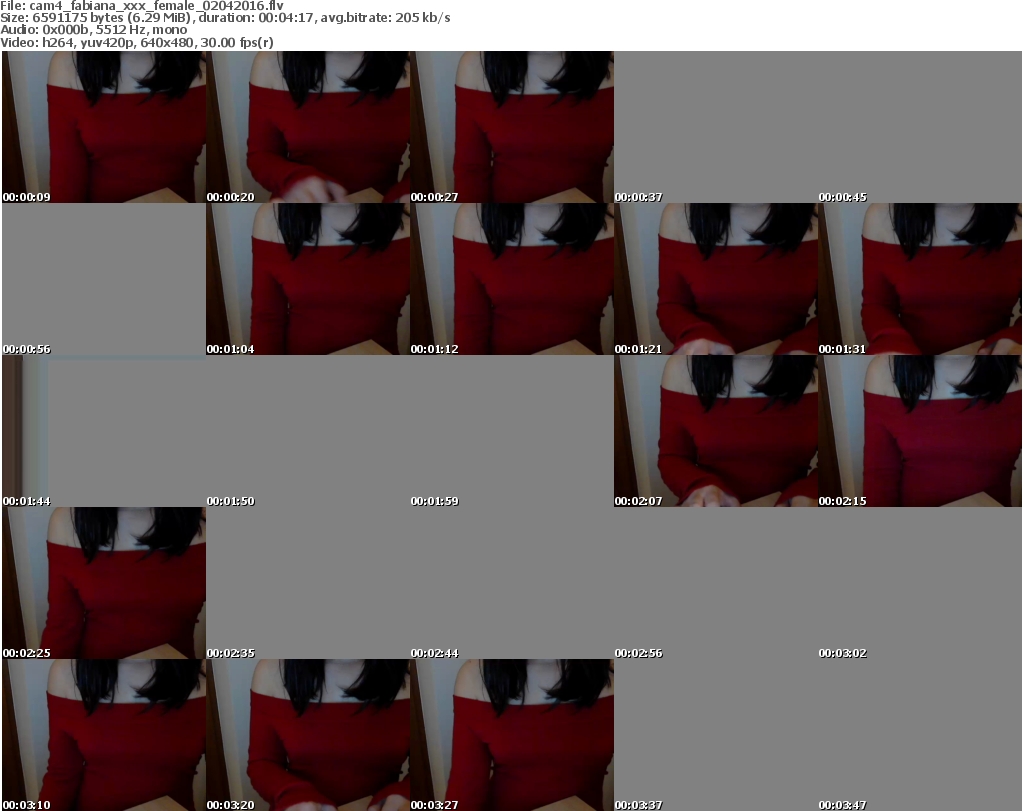Select the frame at 00:02:07
The width and height of the screenshot is (1024, 811).
coord(716,431)
